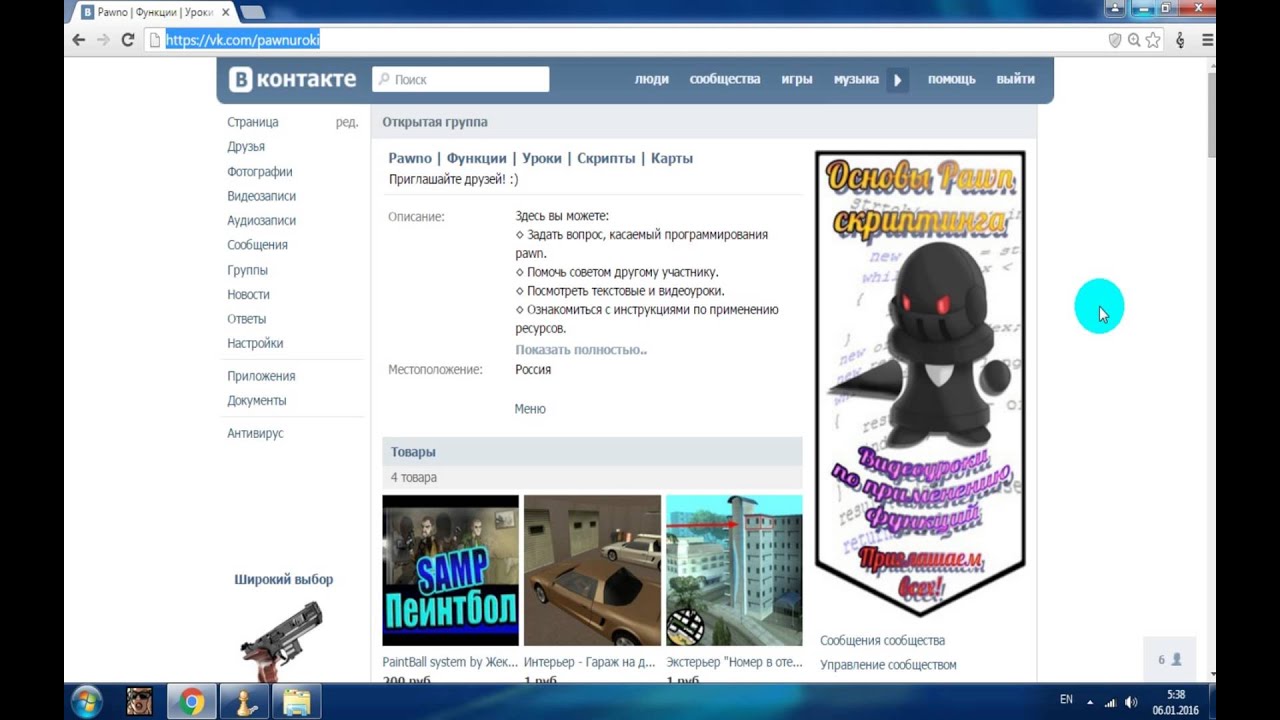Go to Страница in the sidebar
Viewport: 1280px width, 720px height.
tap(253, 122)
